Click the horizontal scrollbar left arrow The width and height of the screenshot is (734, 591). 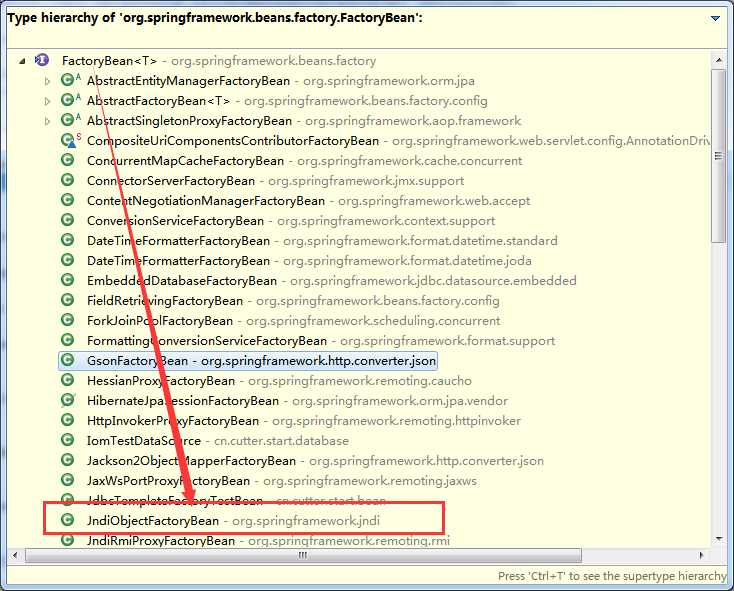[15, 555]
